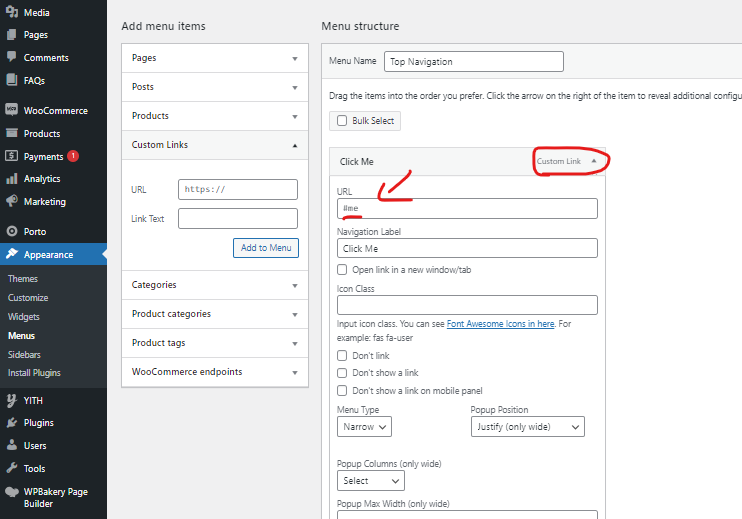Viewport: 742px width, 519px height.
Task: Collapse the Custom Links section
Action: coord(215,145)
